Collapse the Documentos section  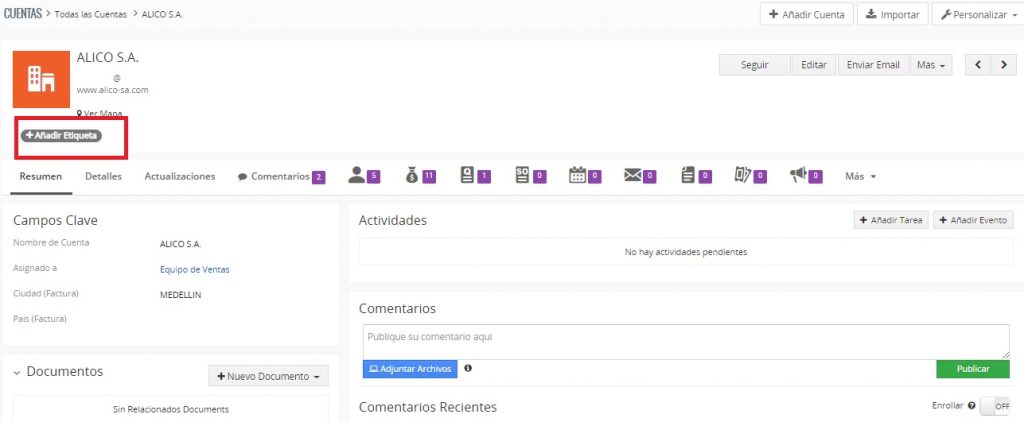pos(17,372)
